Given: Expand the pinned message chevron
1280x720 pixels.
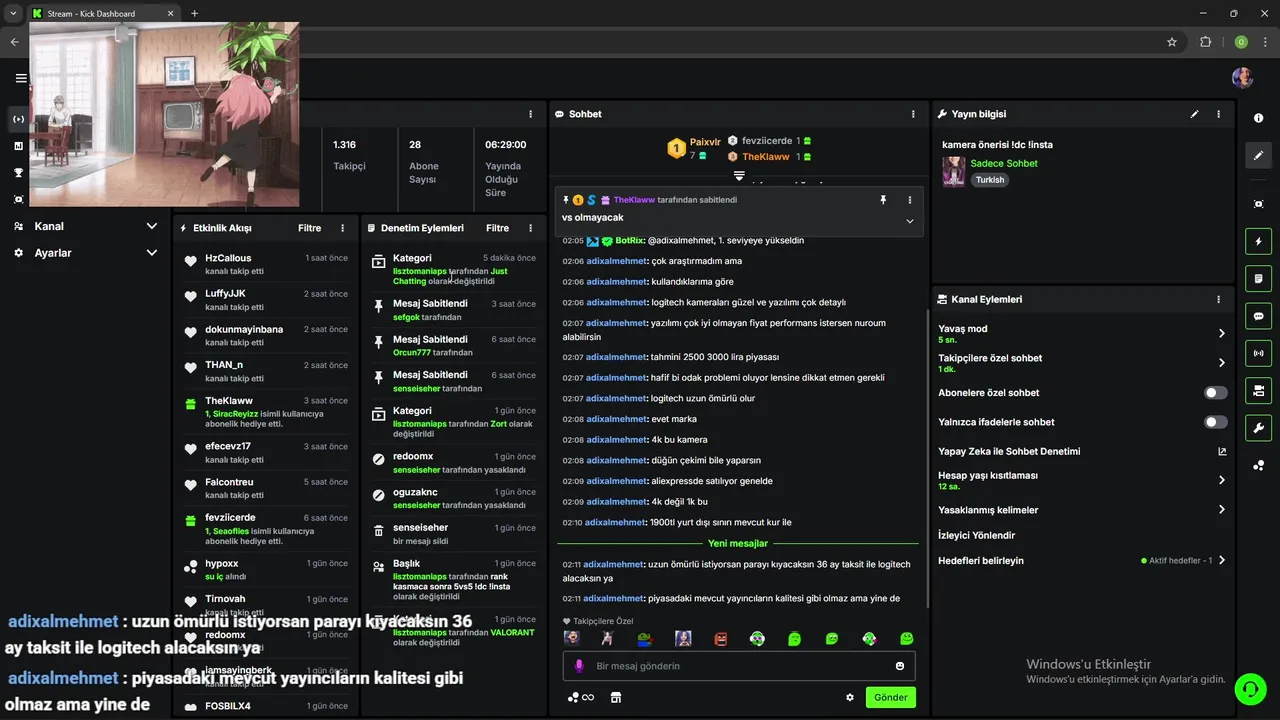Looking at the screenshot, I should click(x=909, y=221).
